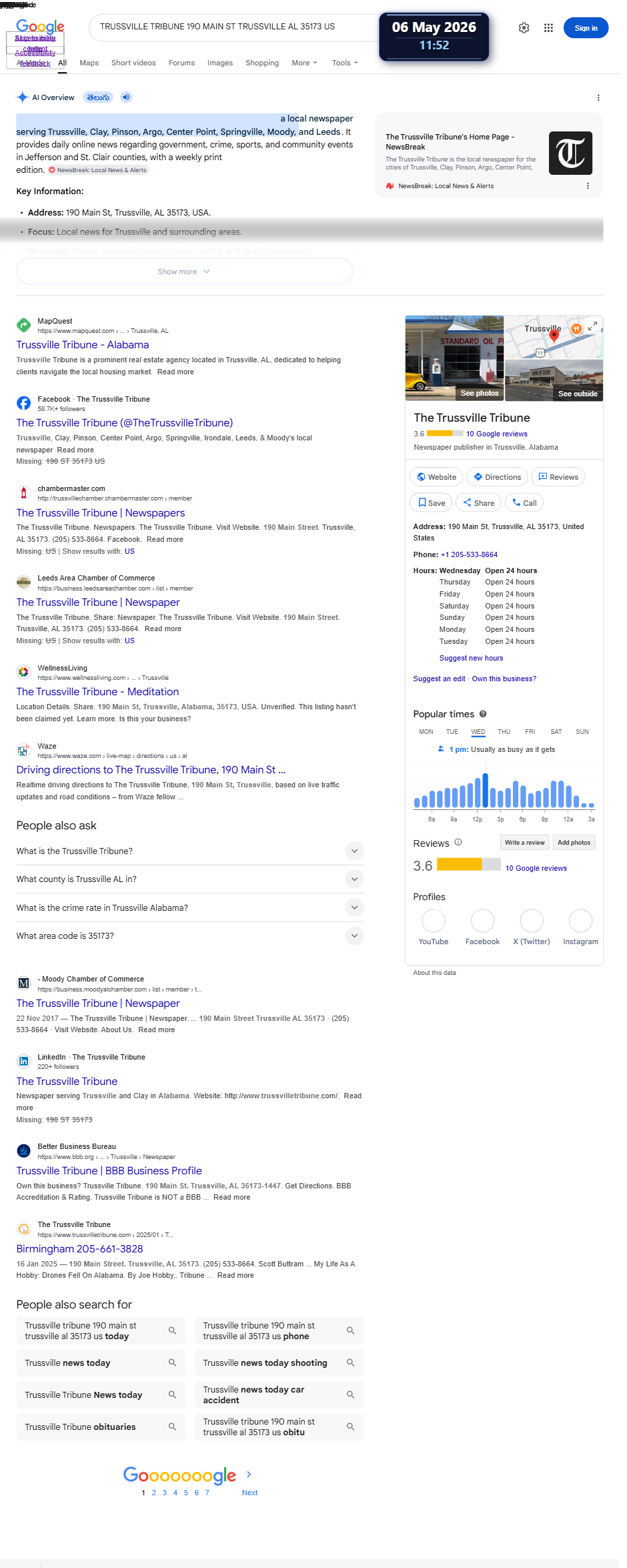Click the Waze favicon beside driving directions result

click(23, 750)
